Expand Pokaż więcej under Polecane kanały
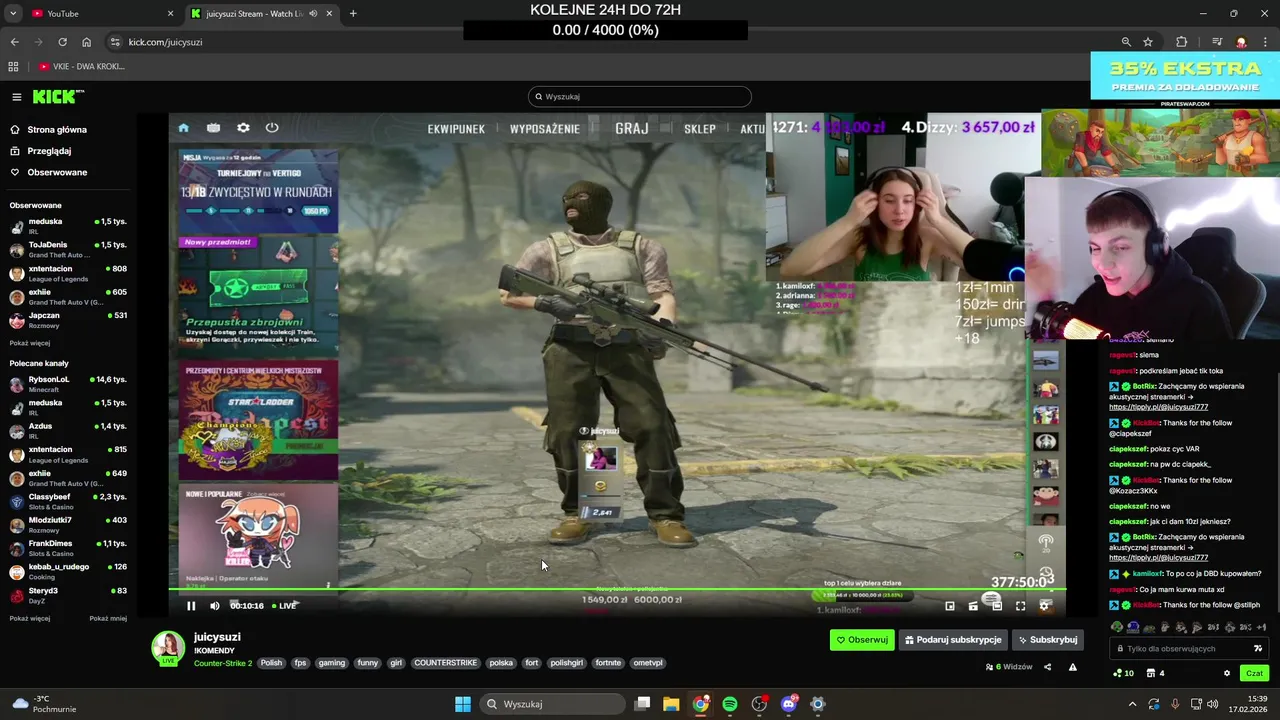The width and height of the screenshot is (1280, 720). click(29, 618)
